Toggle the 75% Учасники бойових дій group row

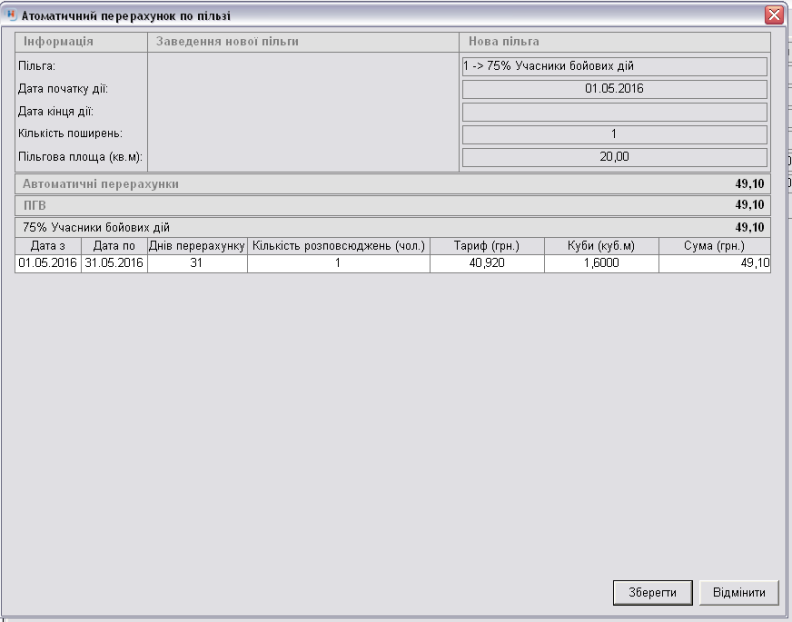pyautogui.click(x=392, y=227)
